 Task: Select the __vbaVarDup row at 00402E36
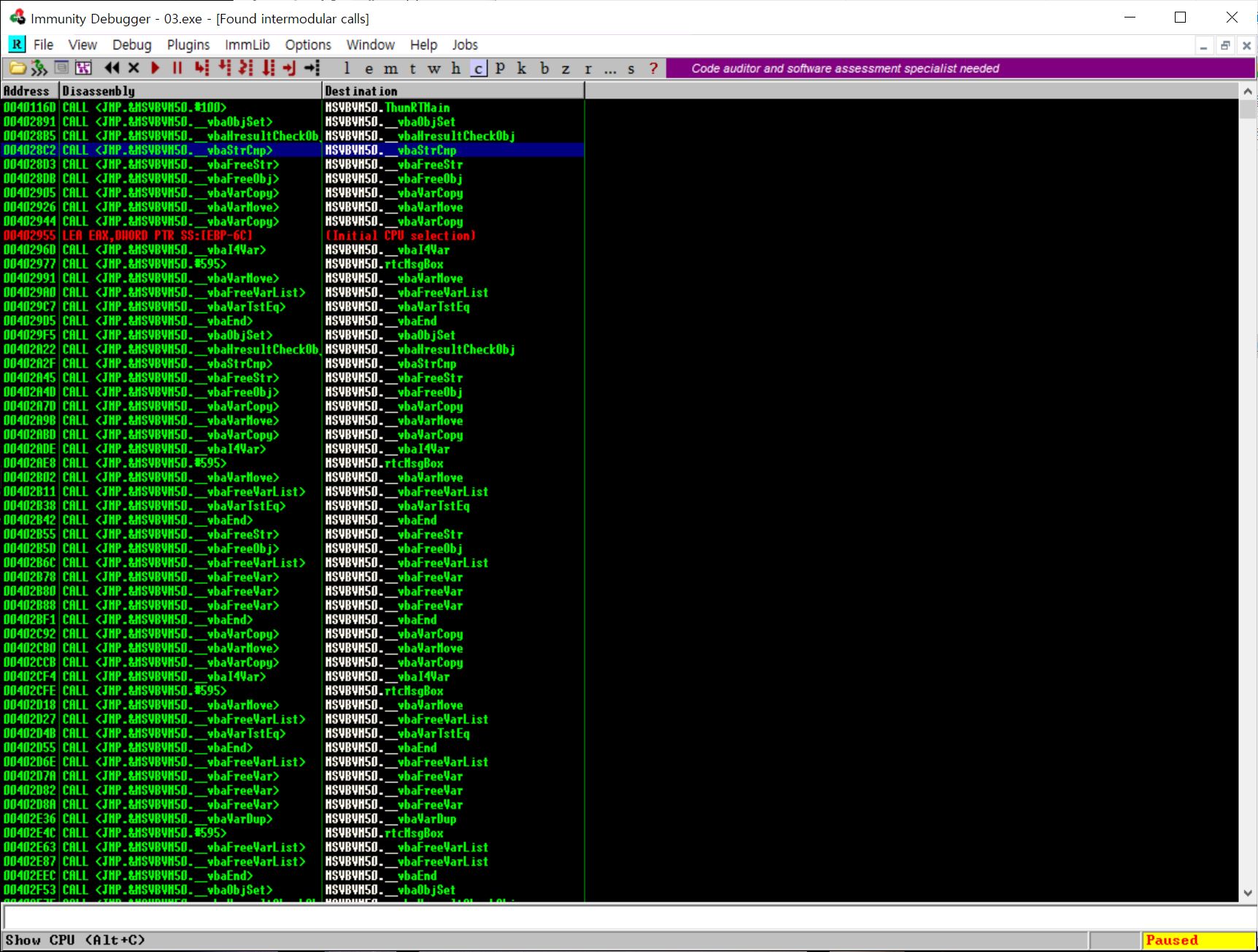(292, 819)
